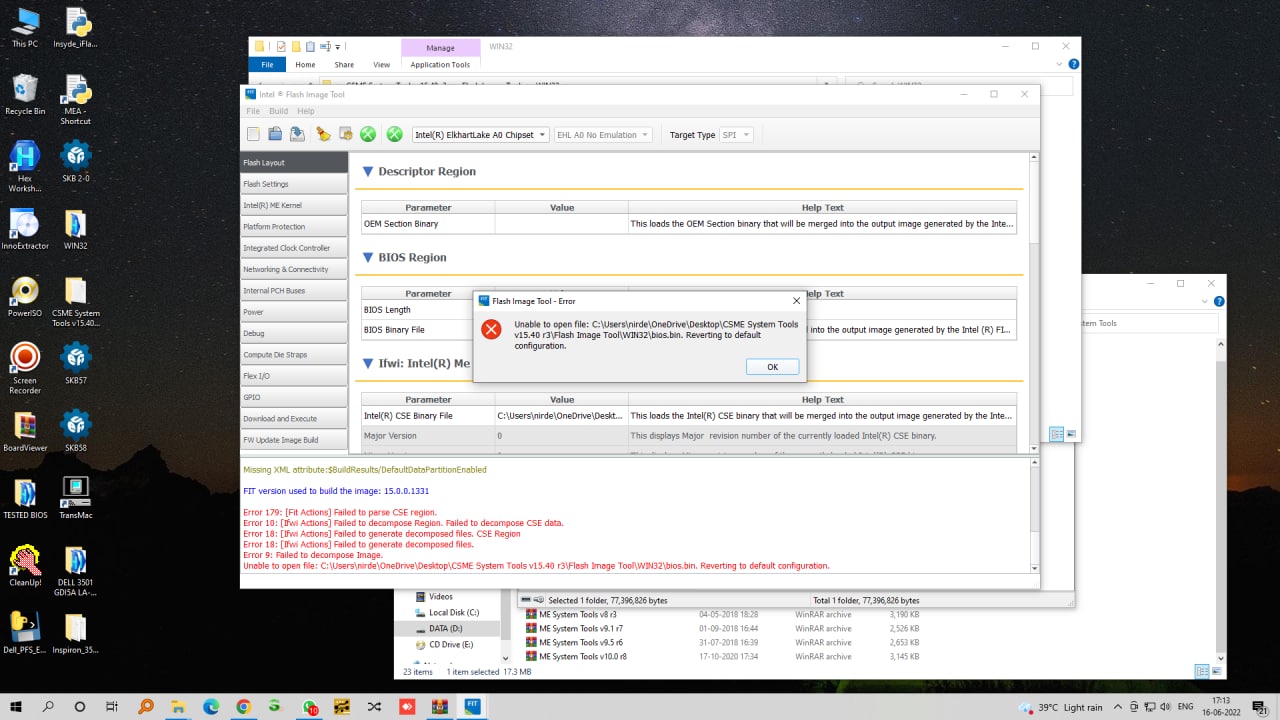Open the Application Tools ribbon tab
This screenshot has width=1280, height=720.
click(440, 65)
